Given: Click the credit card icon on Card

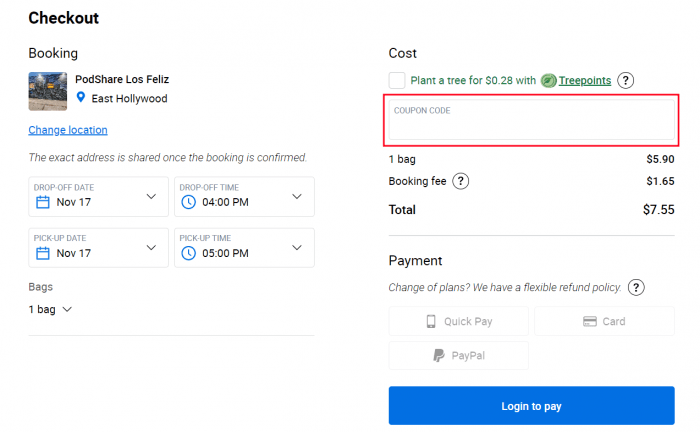Looking at the screenshot, I should (590, 321).
